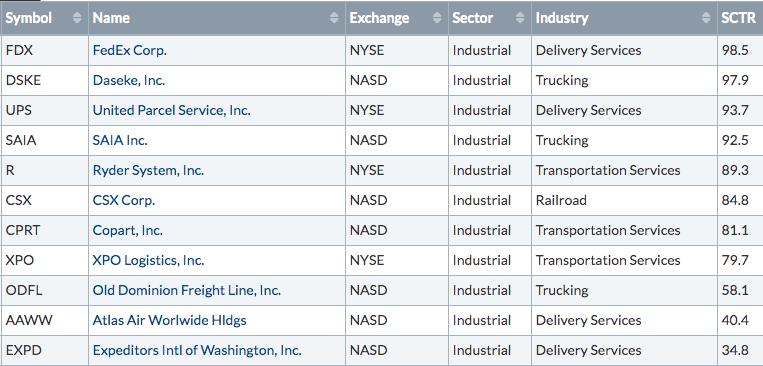Click Expeditors Intl of Washington link
The width and height of the screenshot is (763, 366).
tap(197, 350)
